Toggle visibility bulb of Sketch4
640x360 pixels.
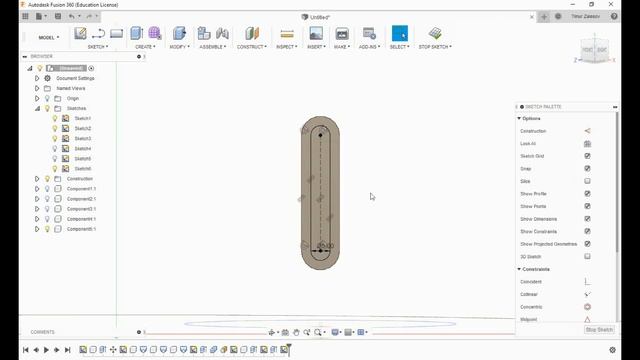click(55, 149)
